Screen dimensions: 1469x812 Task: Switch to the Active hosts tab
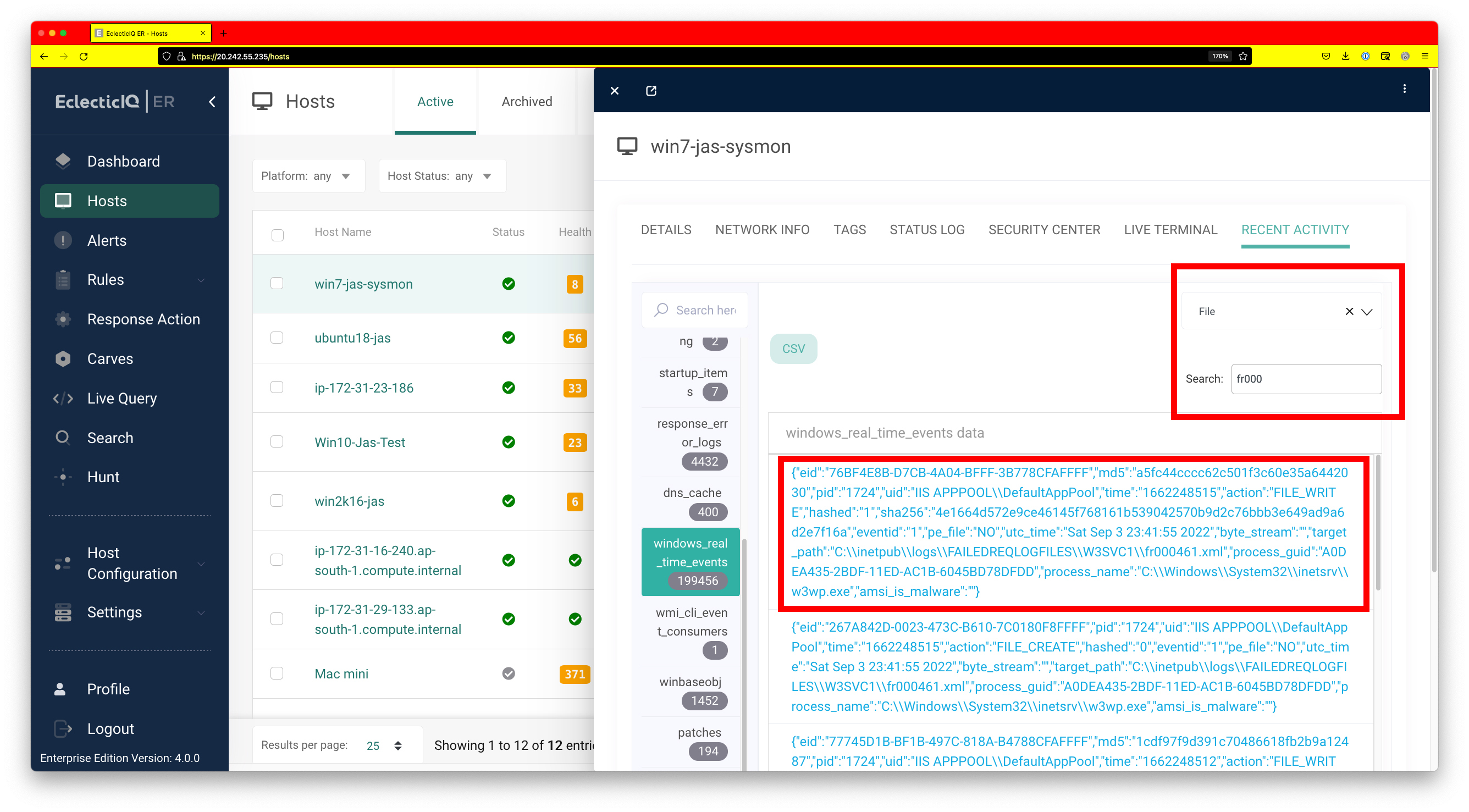click(434, 102)
